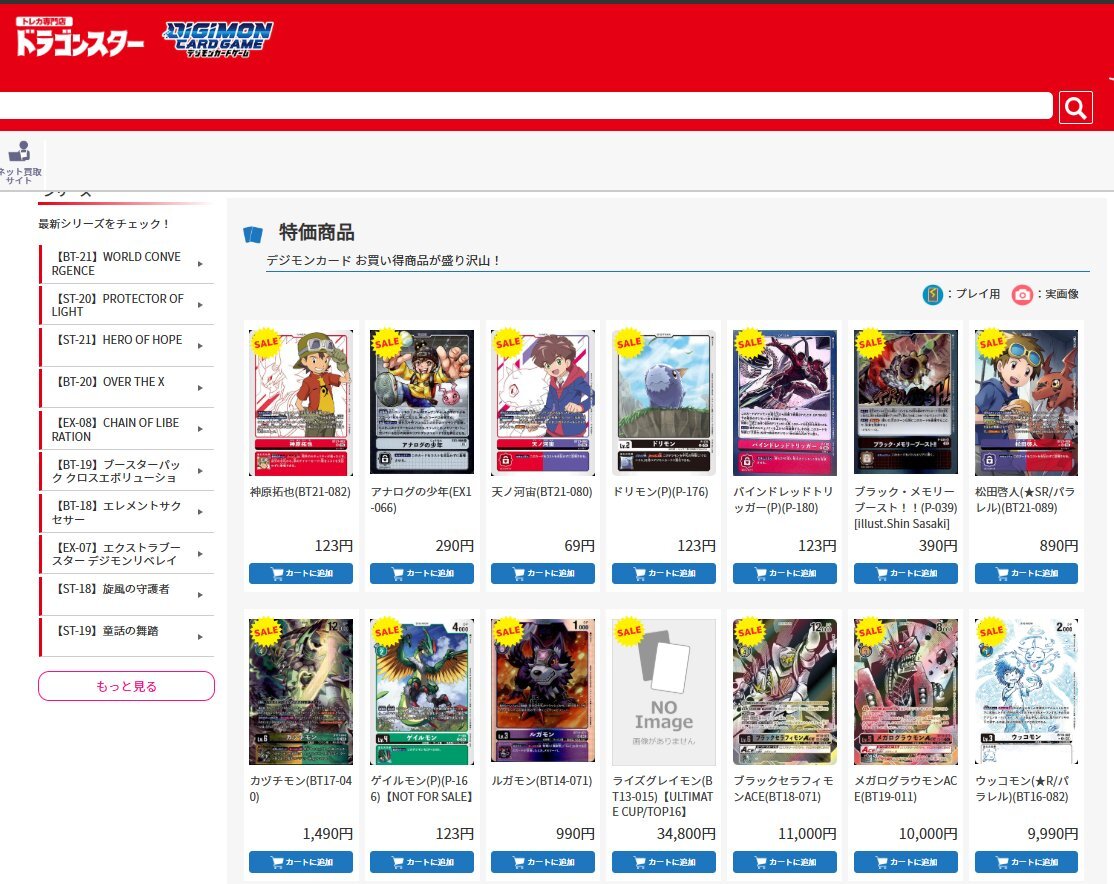1114x884 pixels.
Task: Expand the BT-19 ブースターパック arrow
Action: 200,471
